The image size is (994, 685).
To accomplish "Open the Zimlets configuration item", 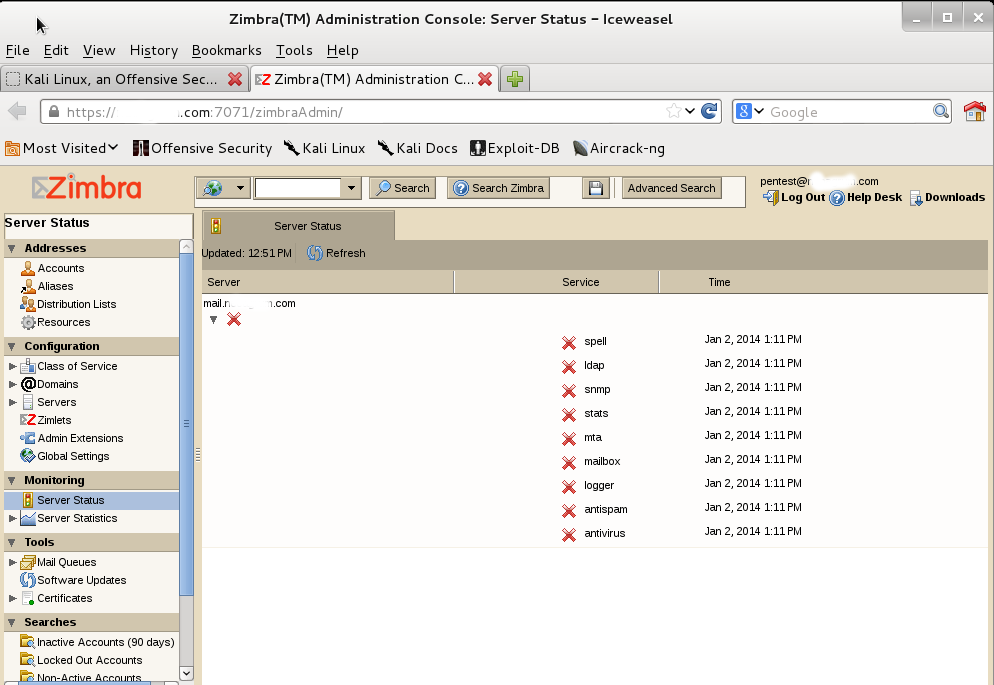I will [55, 420].
